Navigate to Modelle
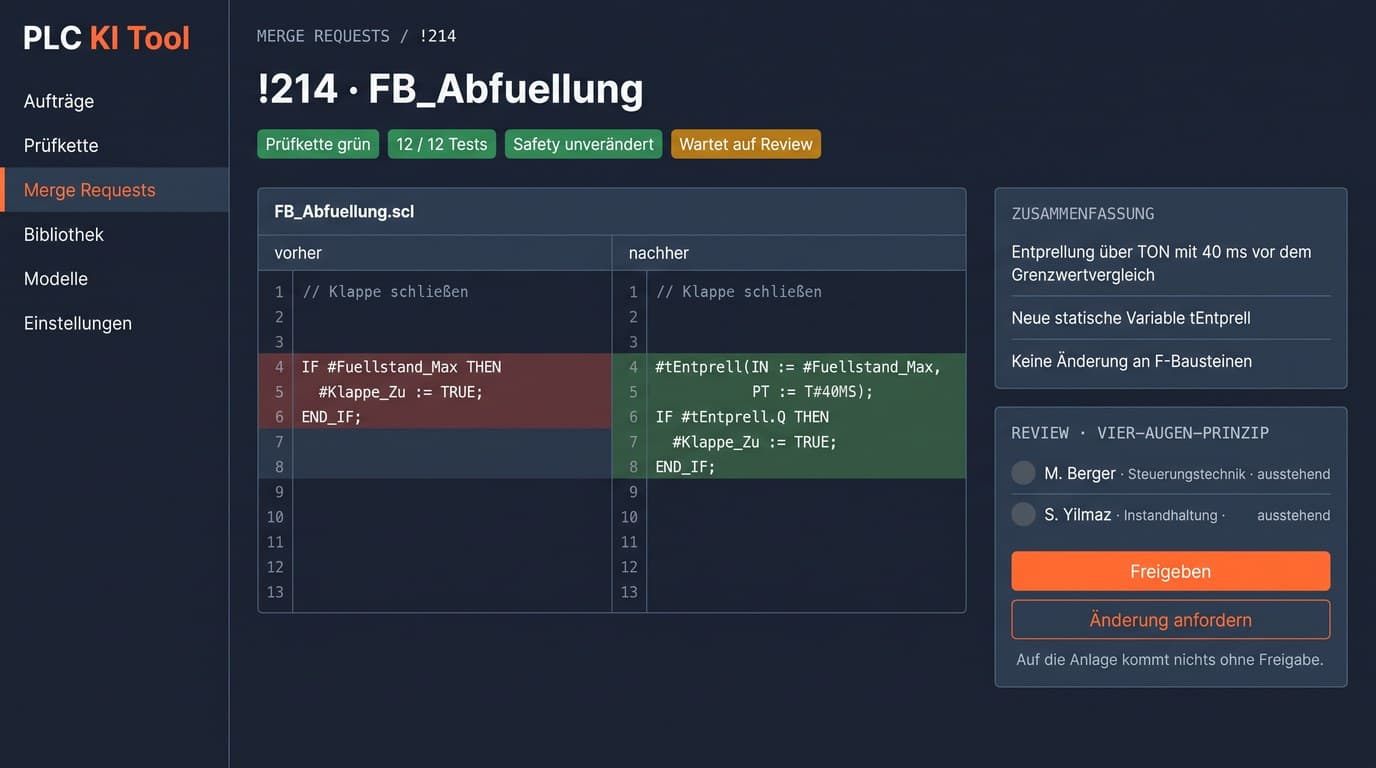Screen dimensions: 1376x768 114,278
